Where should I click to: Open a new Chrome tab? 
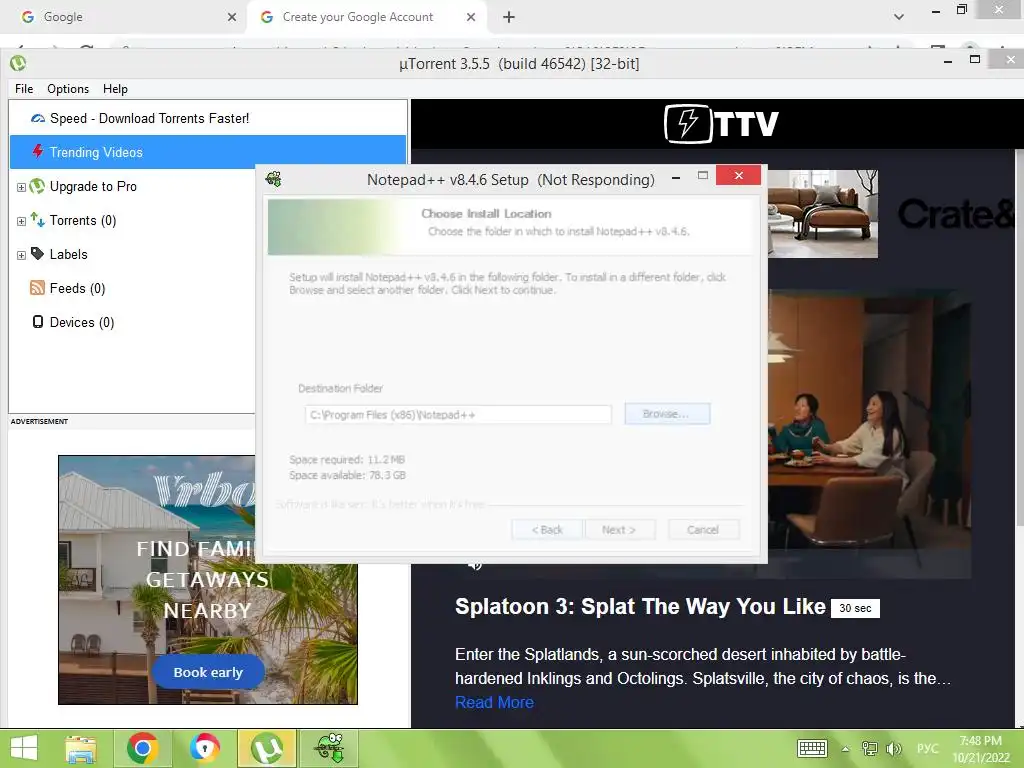point(509,18)
